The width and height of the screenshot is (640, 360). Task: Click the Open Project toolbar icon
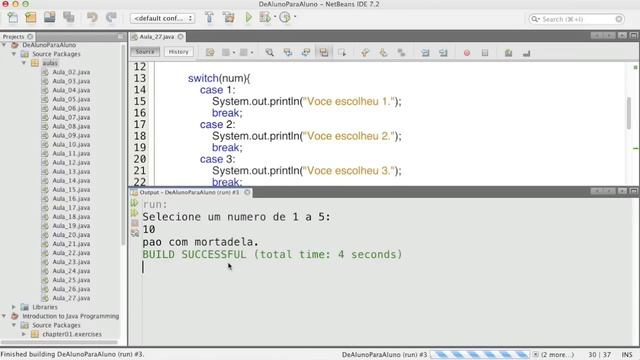pyautogui.click(x=50, y=18)
